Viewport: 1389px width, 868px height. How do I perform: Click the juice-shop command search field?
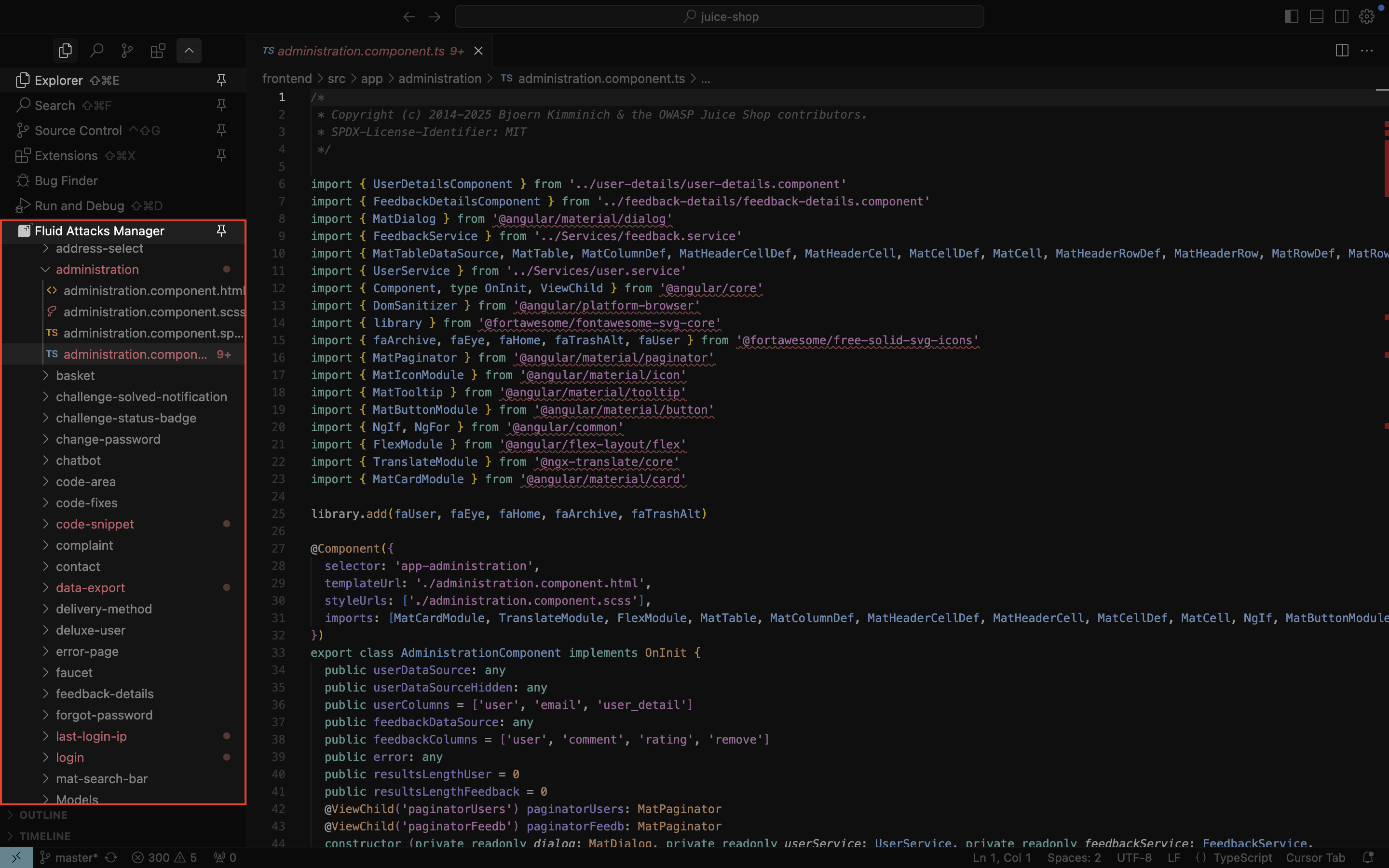(x=719, y=17)
